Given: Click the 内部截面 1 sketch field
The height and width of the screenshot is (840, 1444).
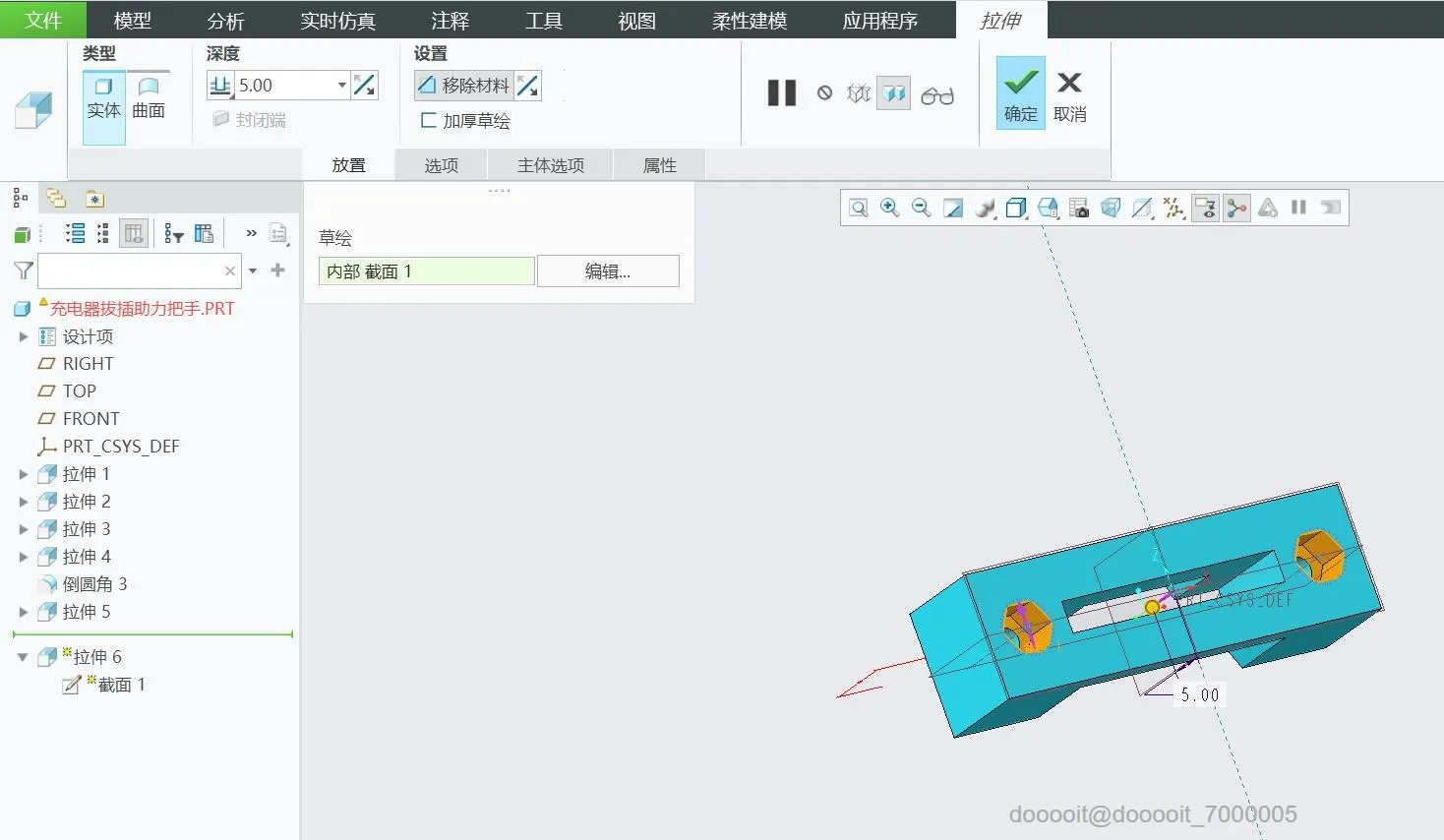Looking at the screenshot, I should 425,270.
